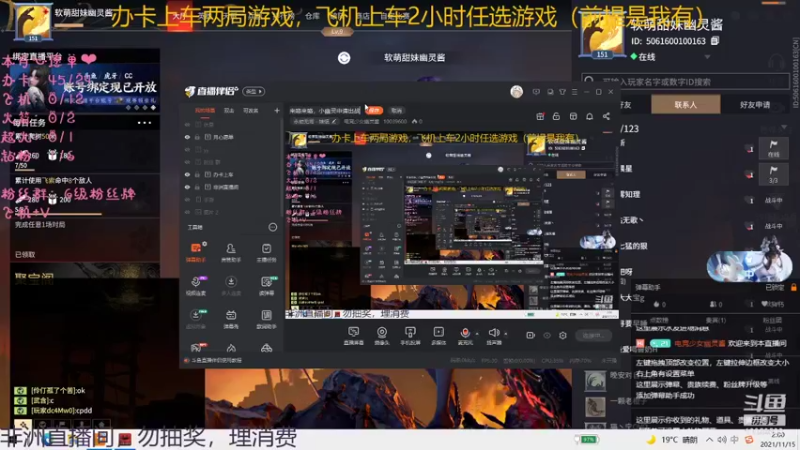
Task: Click the share icon above preview
Action: click(x=606, y=116)
